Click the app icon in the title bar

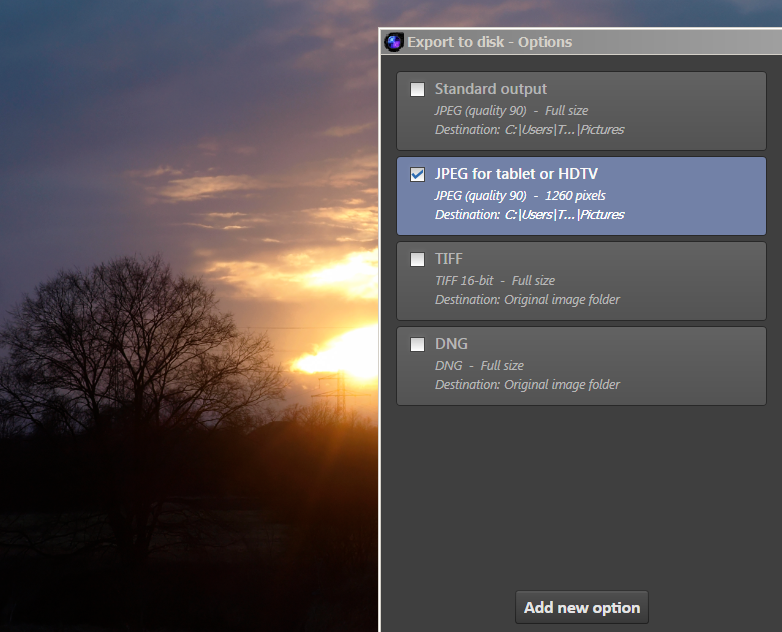[x=394, y=42]
